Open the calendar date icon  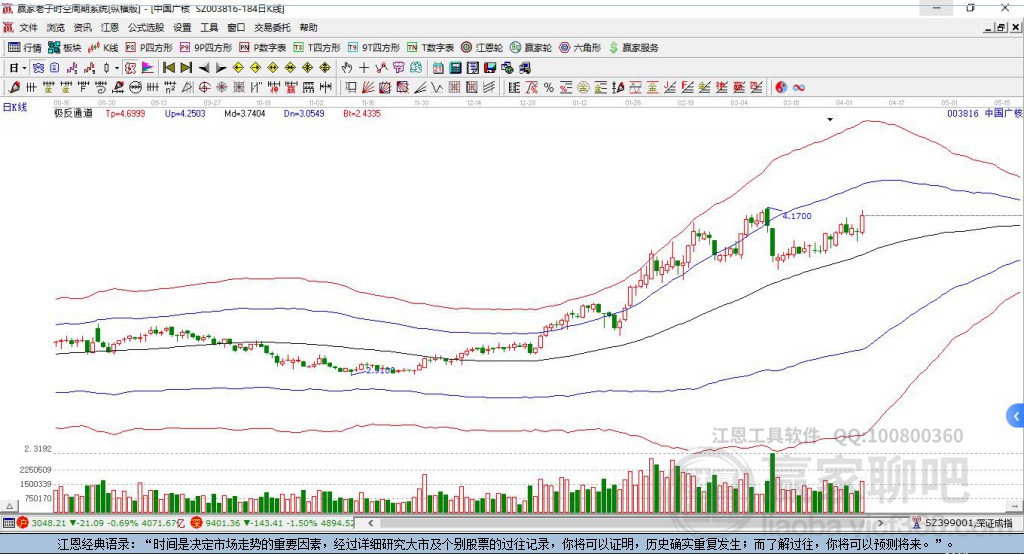(438, 68)
